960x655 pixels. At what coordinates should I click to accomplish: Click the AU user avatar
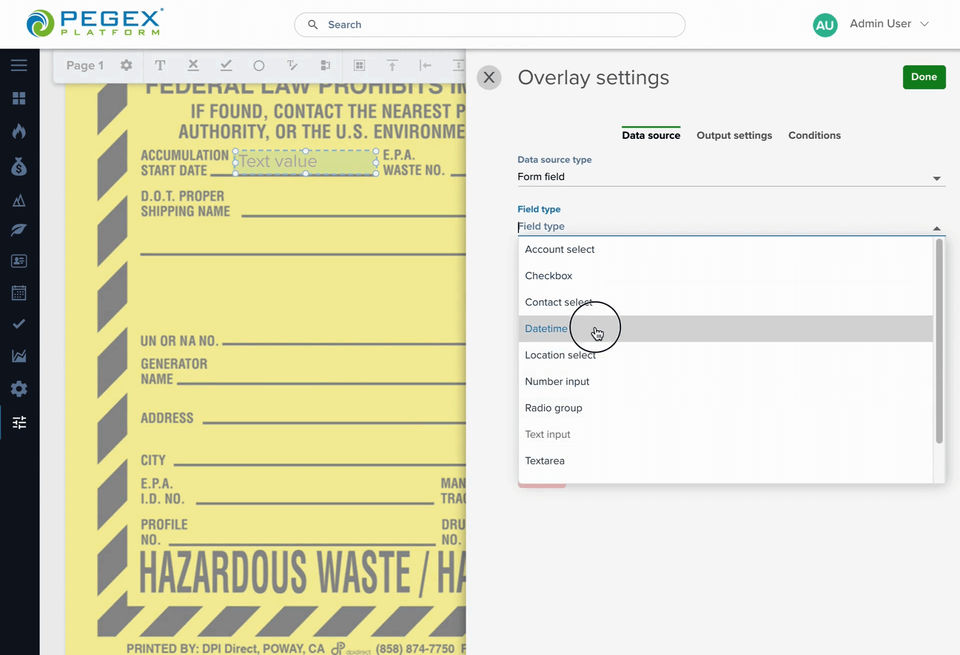point(825,24)
